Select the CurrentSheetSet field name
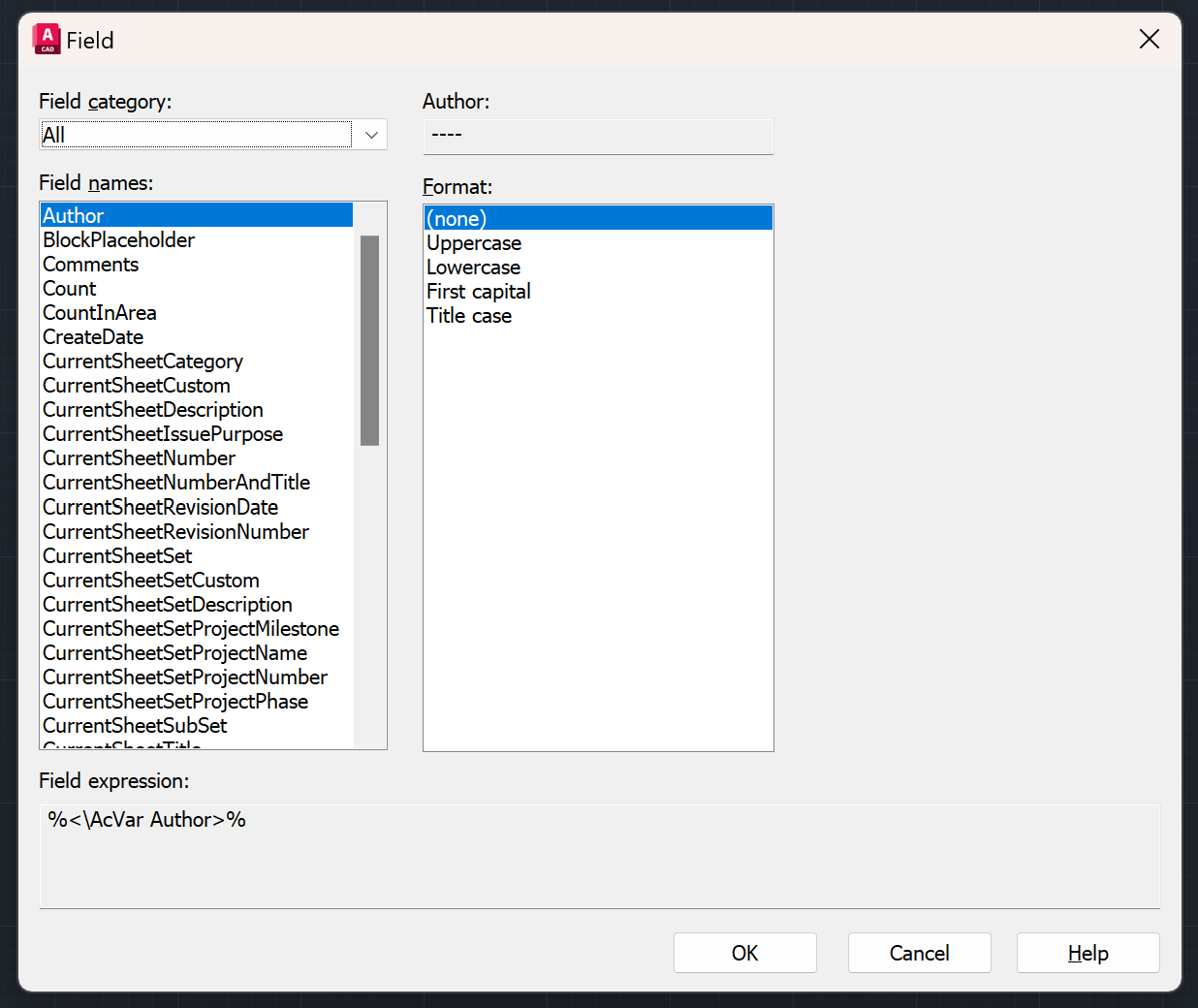Image resolution: width=1198 pixels, height=1008 pixels. [x=116, y=555]
